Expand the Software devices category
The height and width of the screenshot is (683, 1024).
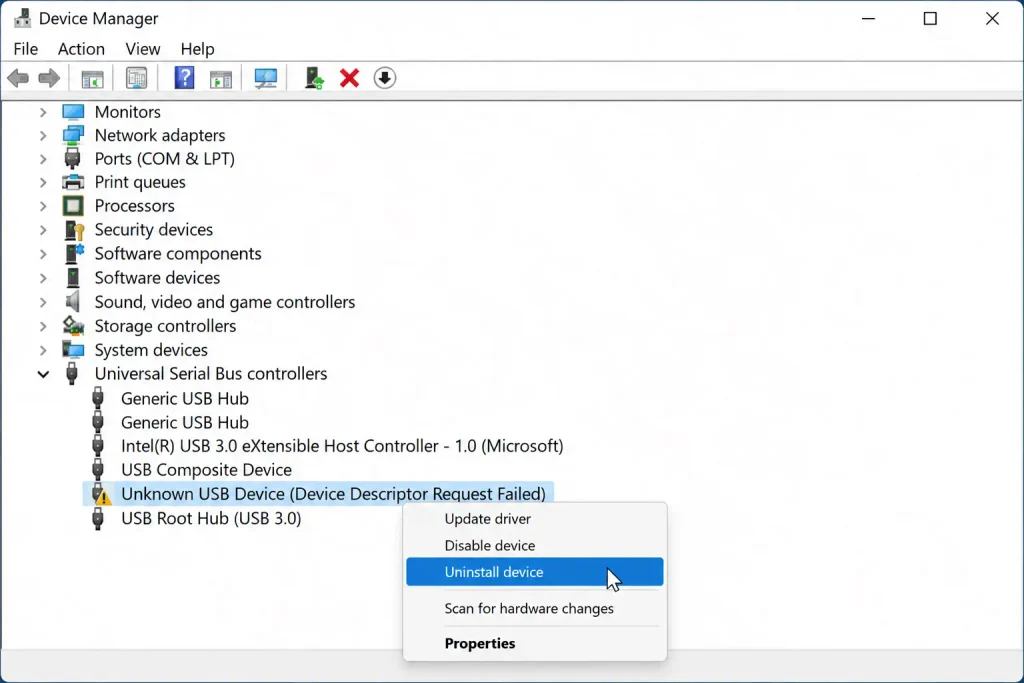(43, 278)
